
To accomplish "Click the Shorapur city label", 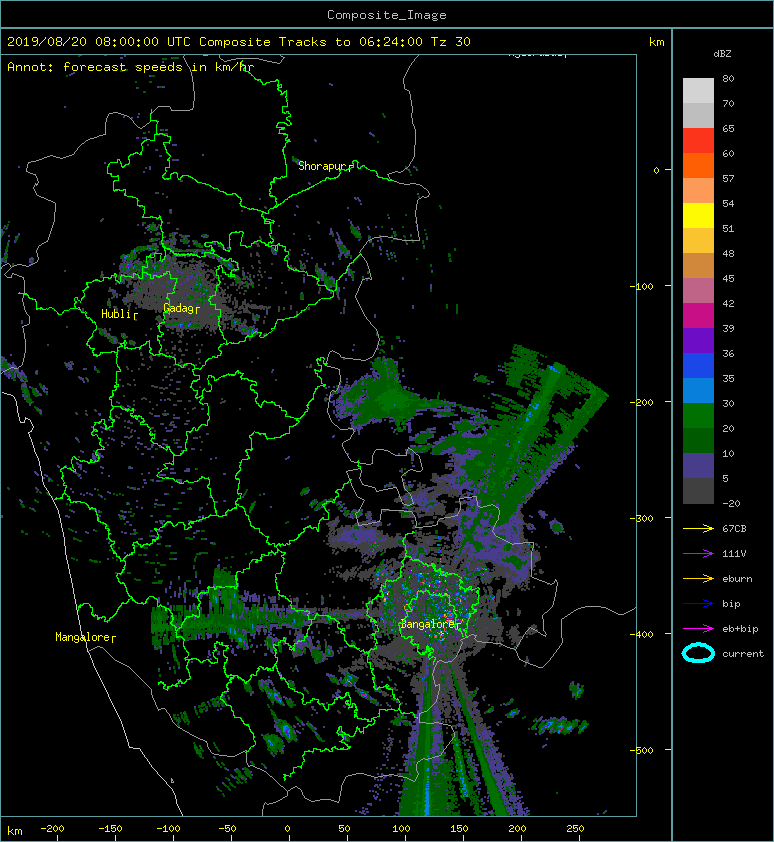I will click(x=321, y=166).
